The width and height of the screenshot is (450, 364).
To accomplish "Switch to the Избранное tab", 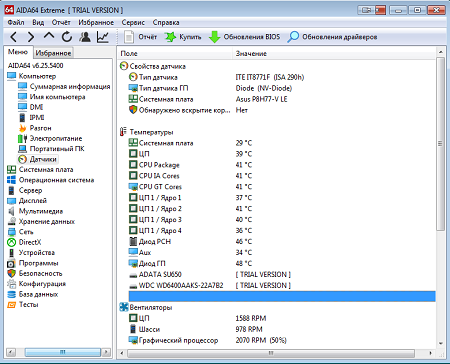I will [x=53, y=53].
